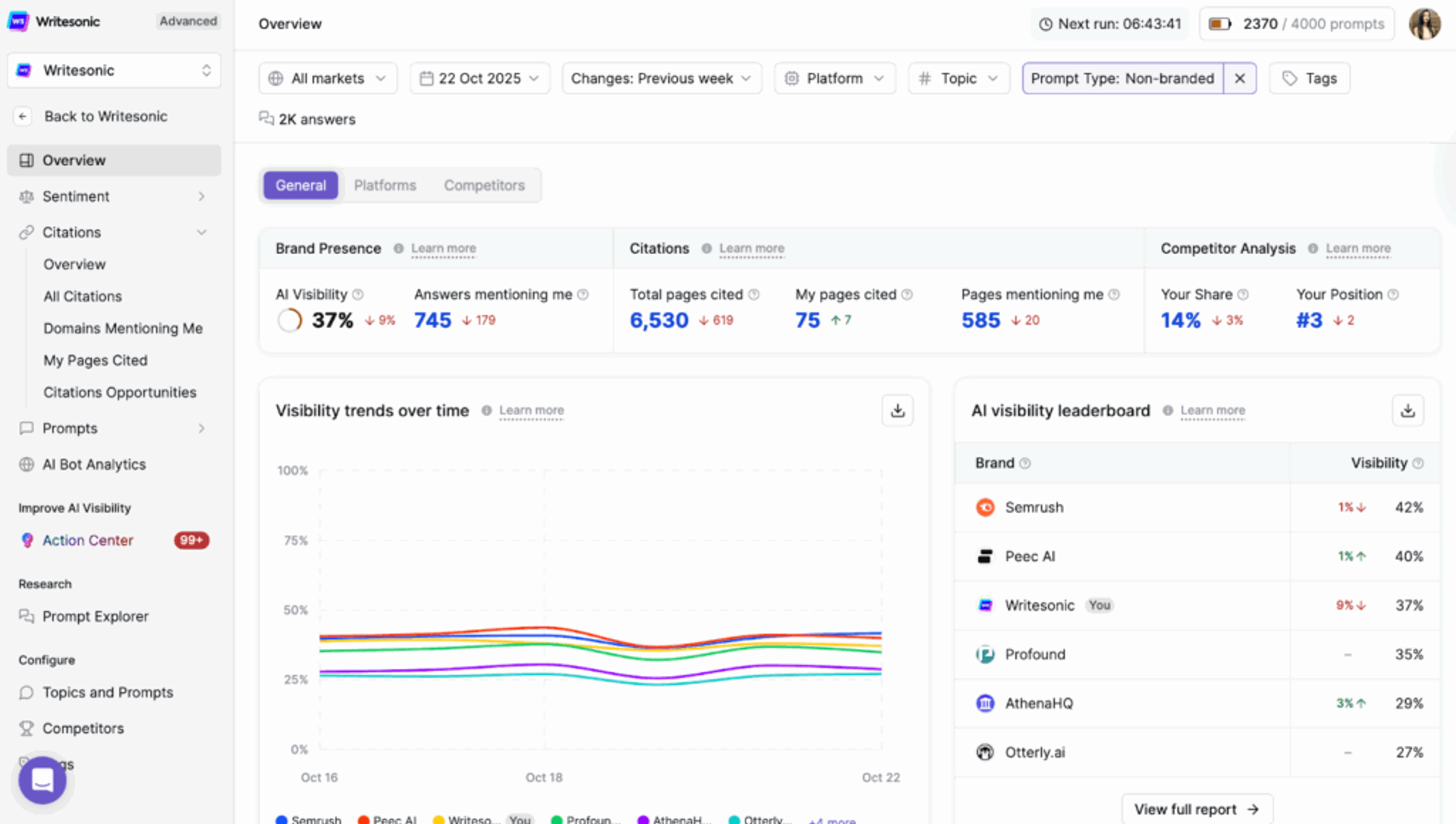Image resolution: width=1456 pixels, height=824 pixels.
Task: Open Brand Presence Learn more link
Action: click(x=444, y=249)
